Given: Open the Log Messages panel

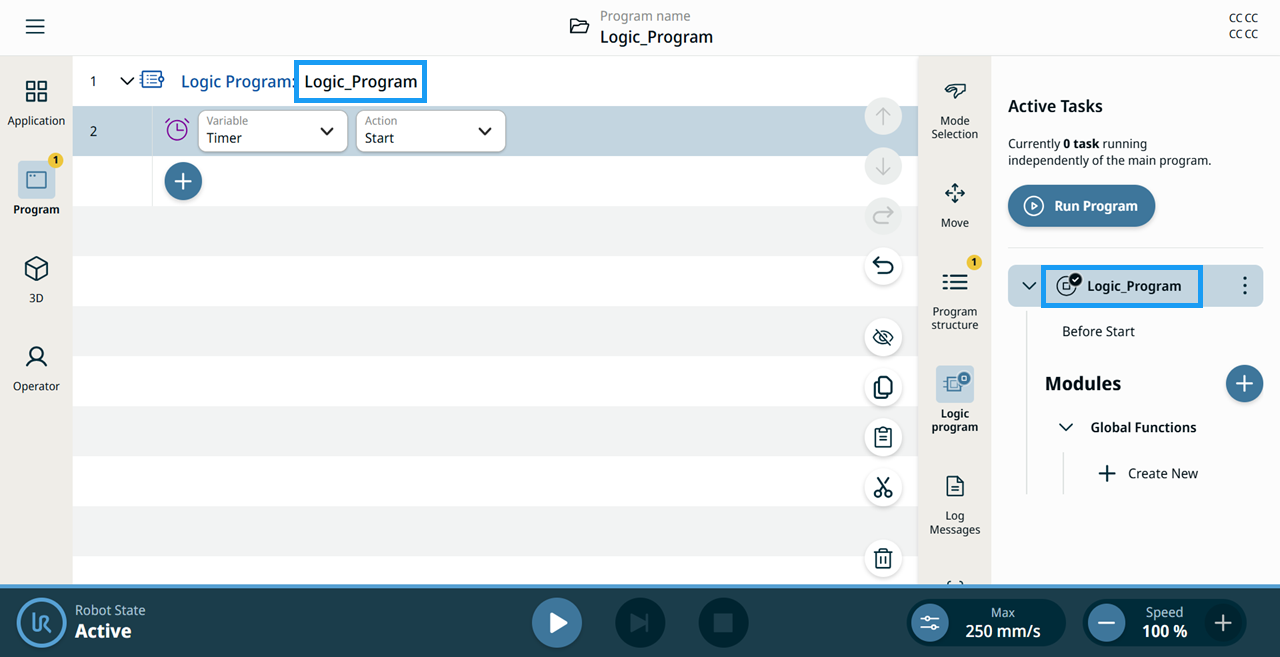Looking at the screenshot, I should point(954,505).
